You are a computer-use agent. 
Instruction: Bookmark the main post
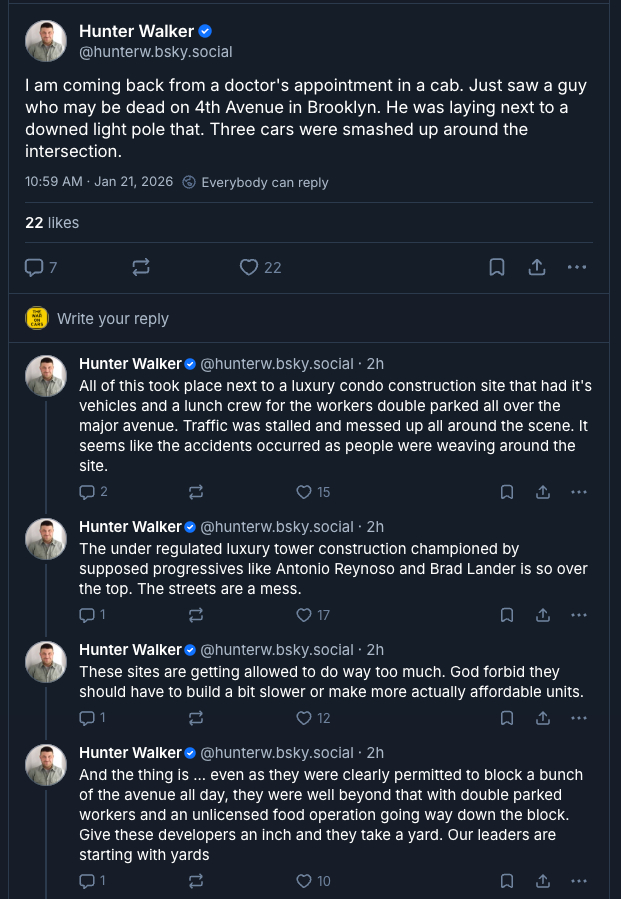pos(496,267)
